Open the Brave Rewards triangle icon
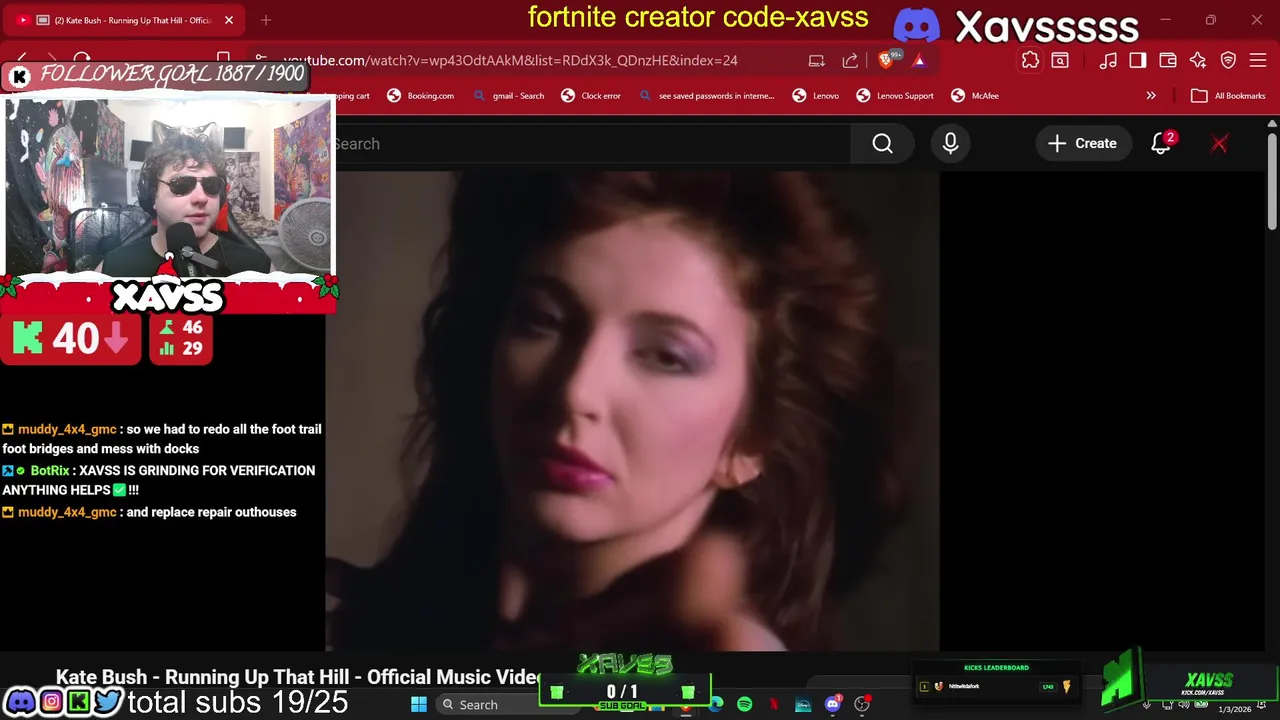 pyautogui.click(x=919, y=61)
